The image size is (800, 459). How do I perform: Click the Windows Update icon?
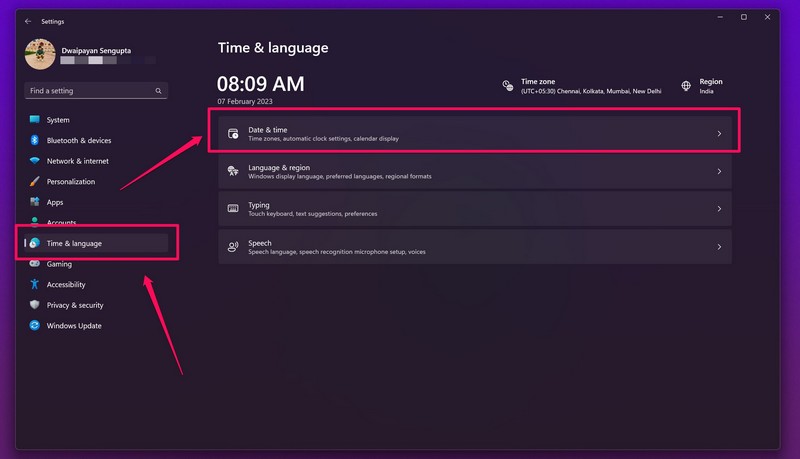point(35,326)
